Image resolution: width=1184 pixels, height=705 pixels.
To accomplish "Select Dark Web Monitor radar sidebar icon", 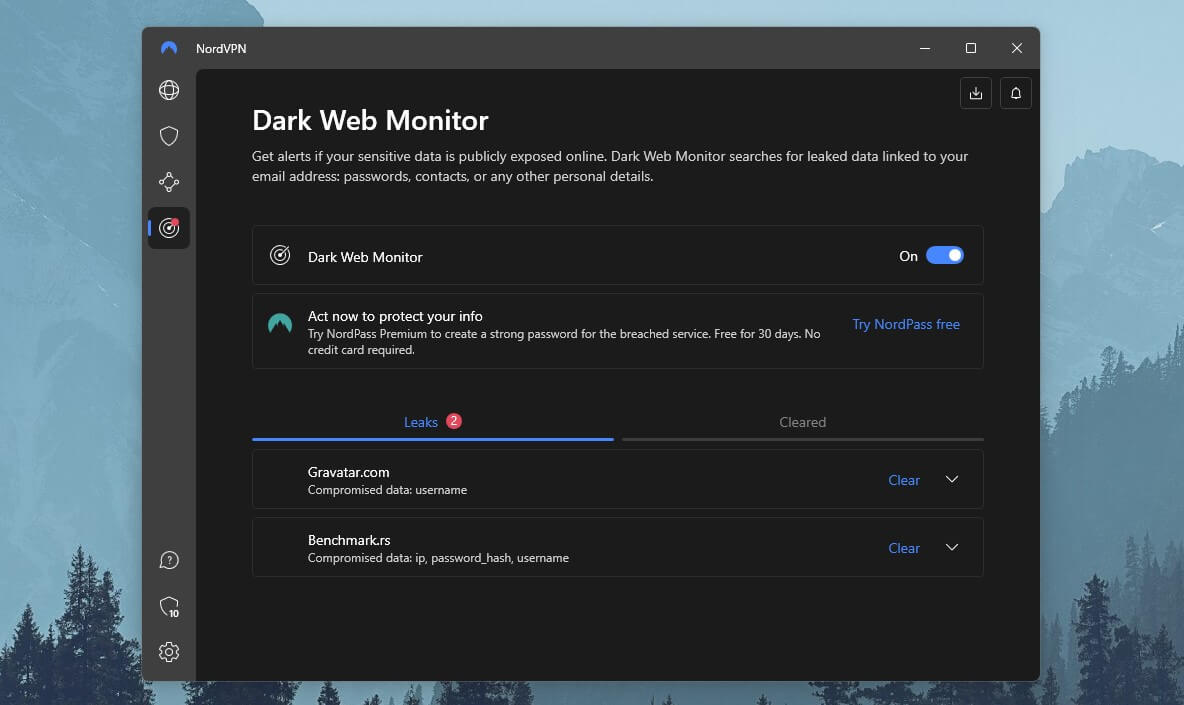I will pyautogui.click(x=168, y=228).
